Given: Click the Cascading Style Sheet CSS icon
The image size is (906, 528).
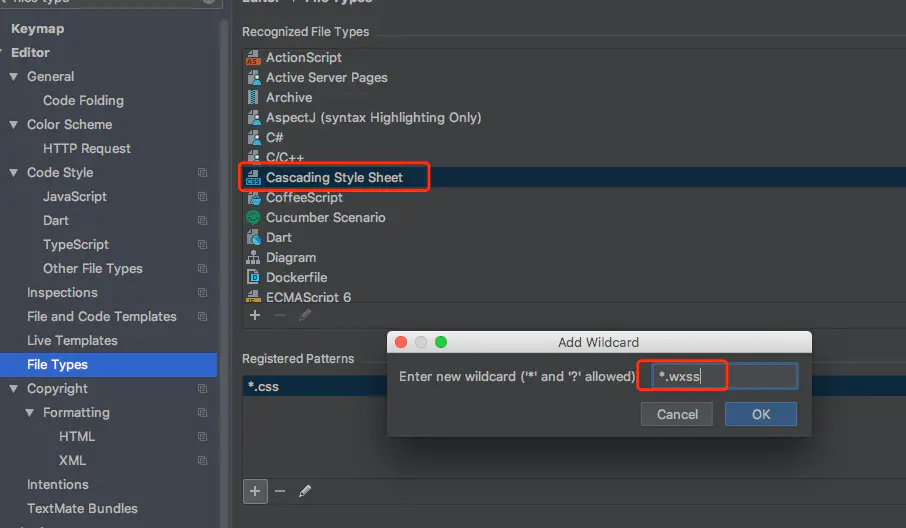Looking at the screenshot, I should (x=253, y=178).
